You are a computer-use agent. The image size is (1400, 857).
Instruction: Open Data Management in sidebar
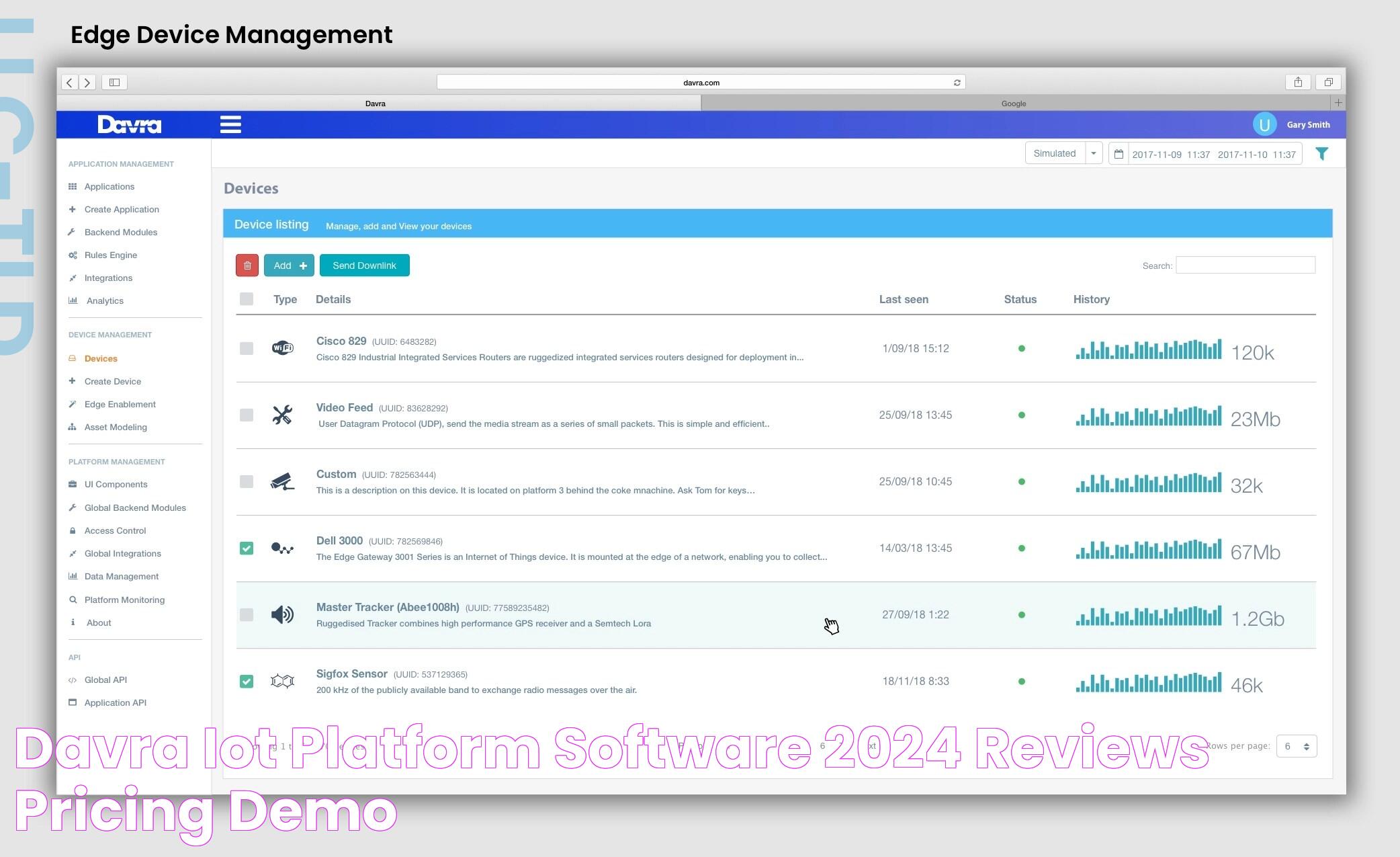pos(122,576)
